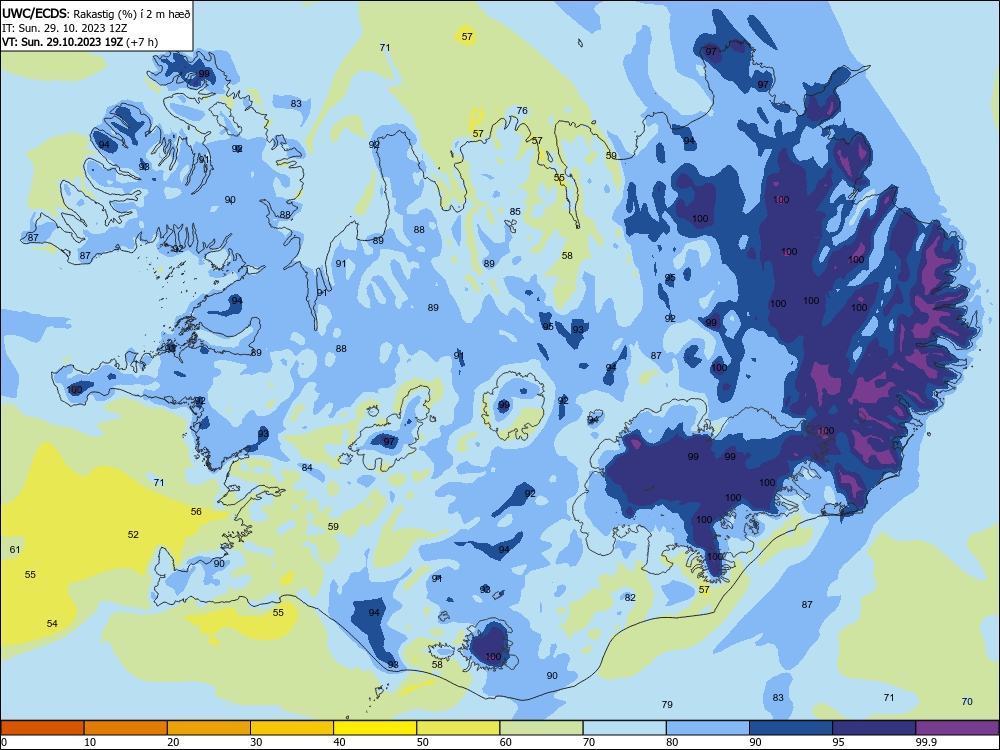The width and height of the screenshot is (1000, 750).
Task: Click the 80–90 medium blue legend swatch
Action: coord(708,728)
